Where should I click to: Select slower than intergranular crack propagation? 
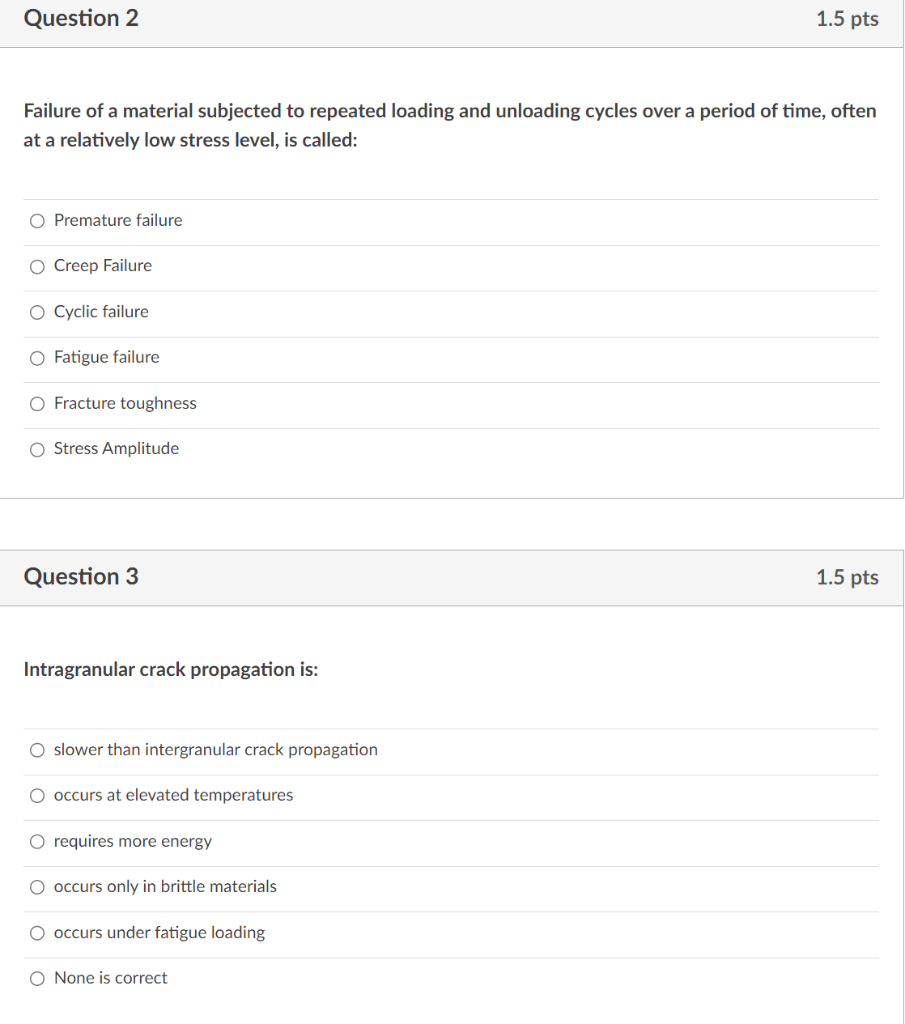tap(37, 750)
